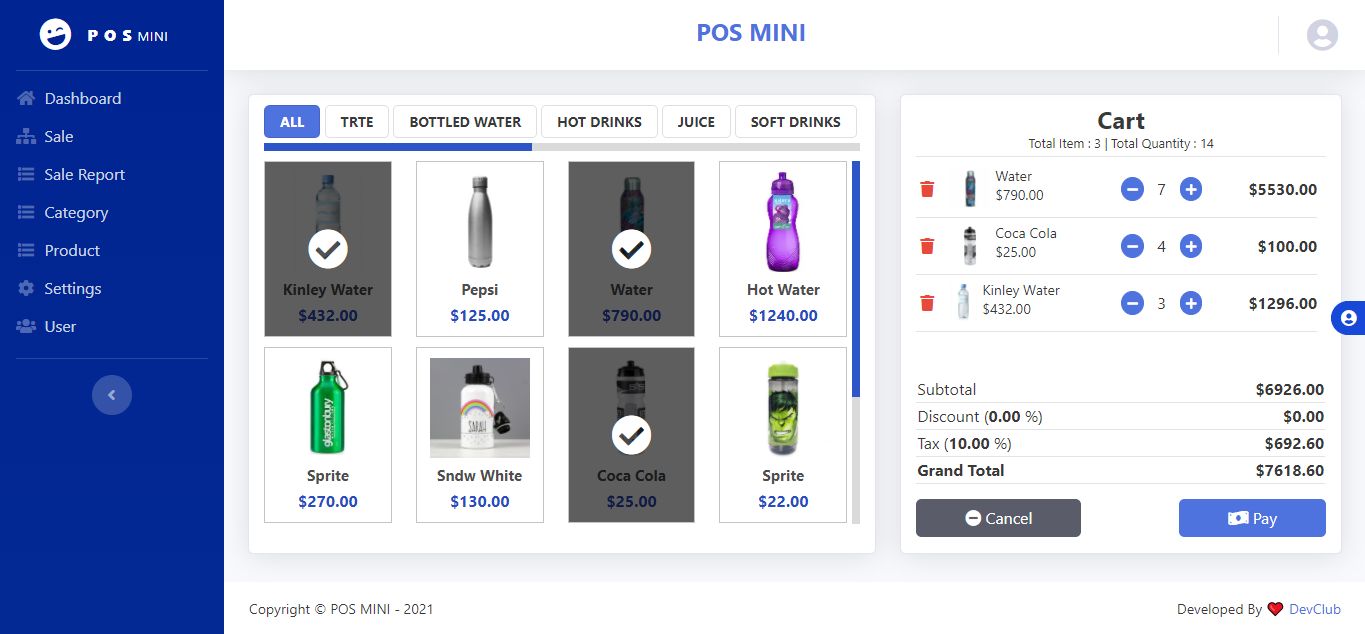Open the user profile avatar
This screenshot has width=1365, height=634.
[1322, 35]
